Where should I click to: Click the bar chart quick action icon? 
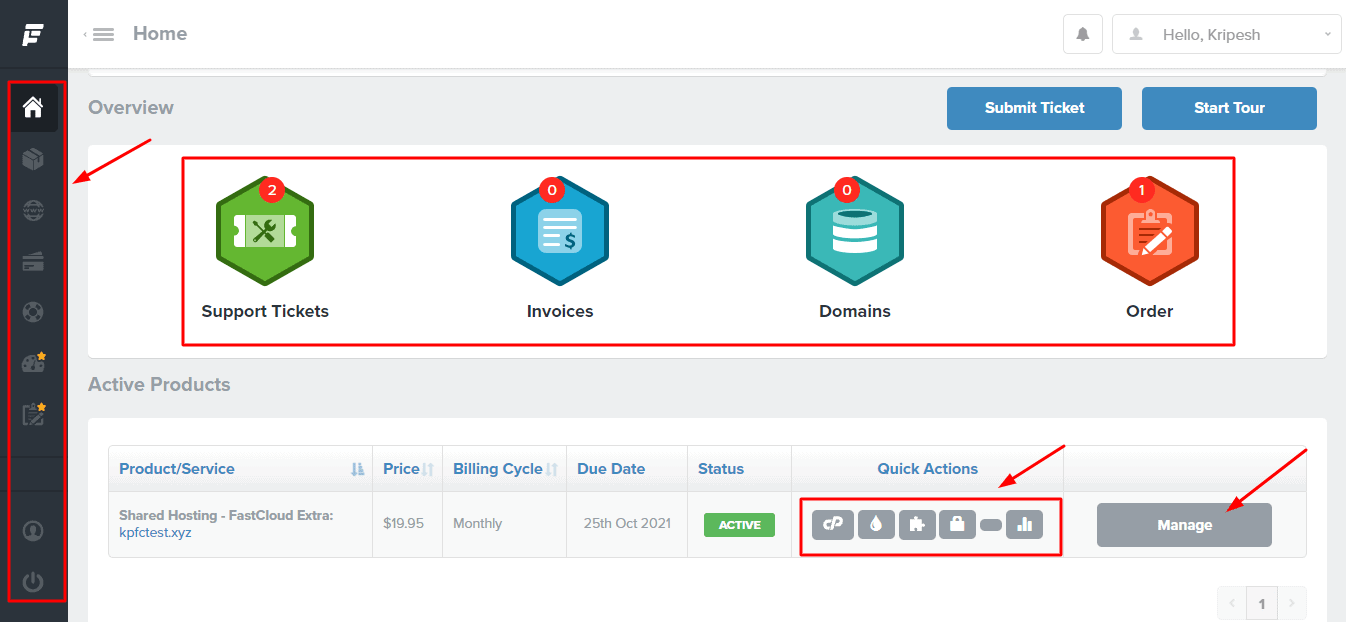1025,524
